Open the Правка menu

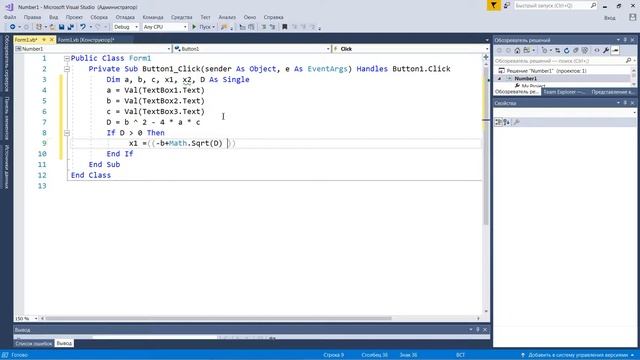coord(32,17)
